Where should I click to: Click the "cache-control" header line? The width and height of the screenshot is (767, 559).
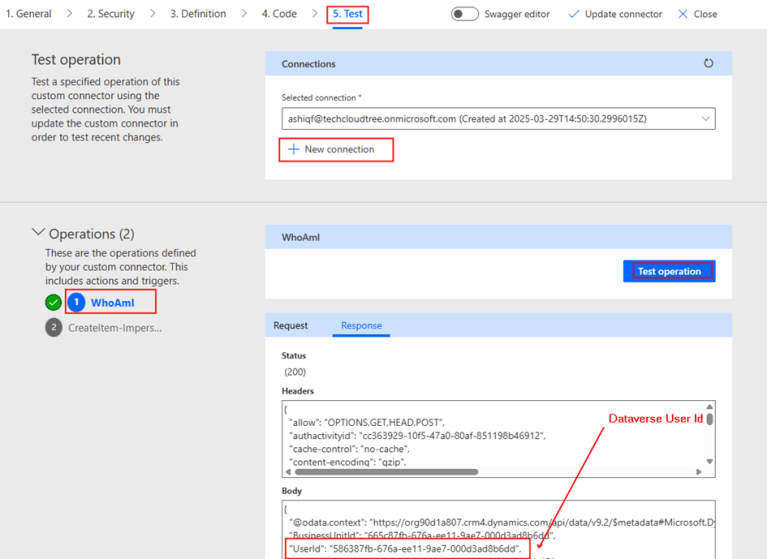[x=349, y=448]
